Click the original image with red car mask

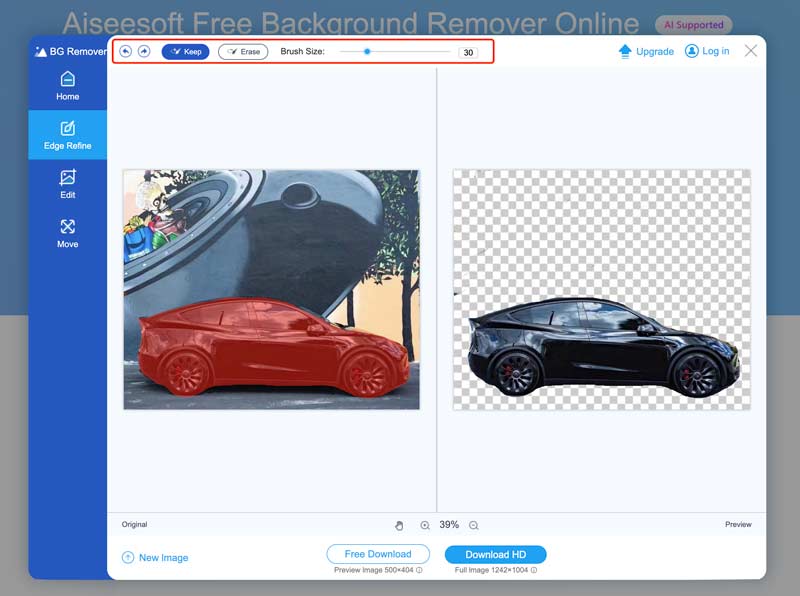click(x=271, y=289)
